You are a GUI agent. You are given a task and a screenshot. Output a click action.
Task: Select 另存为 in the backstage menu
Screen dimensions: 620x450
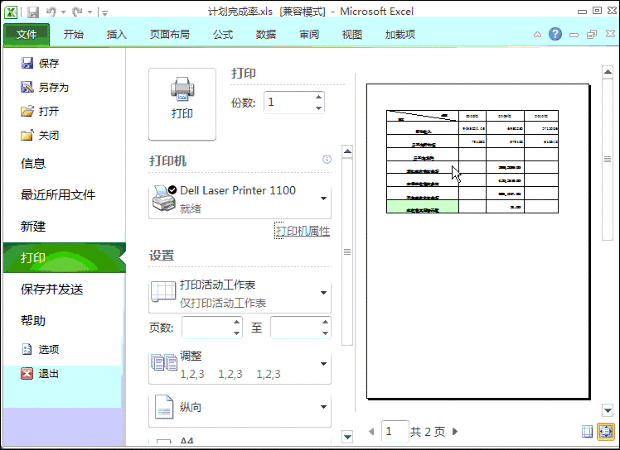[x=45, y=87]
